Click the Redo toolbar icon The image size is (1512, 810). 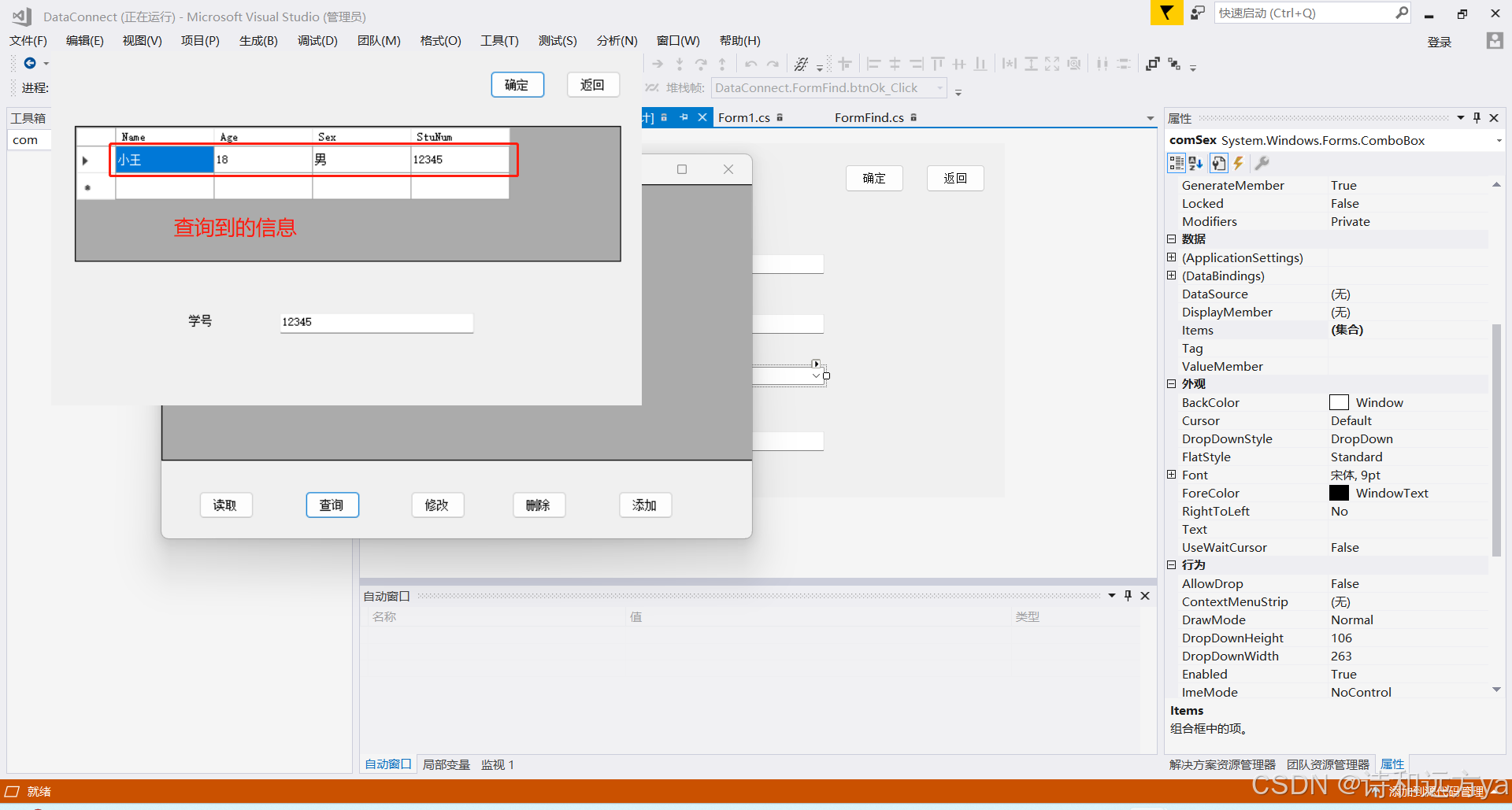pyautogui.click(x=773, y=64)
